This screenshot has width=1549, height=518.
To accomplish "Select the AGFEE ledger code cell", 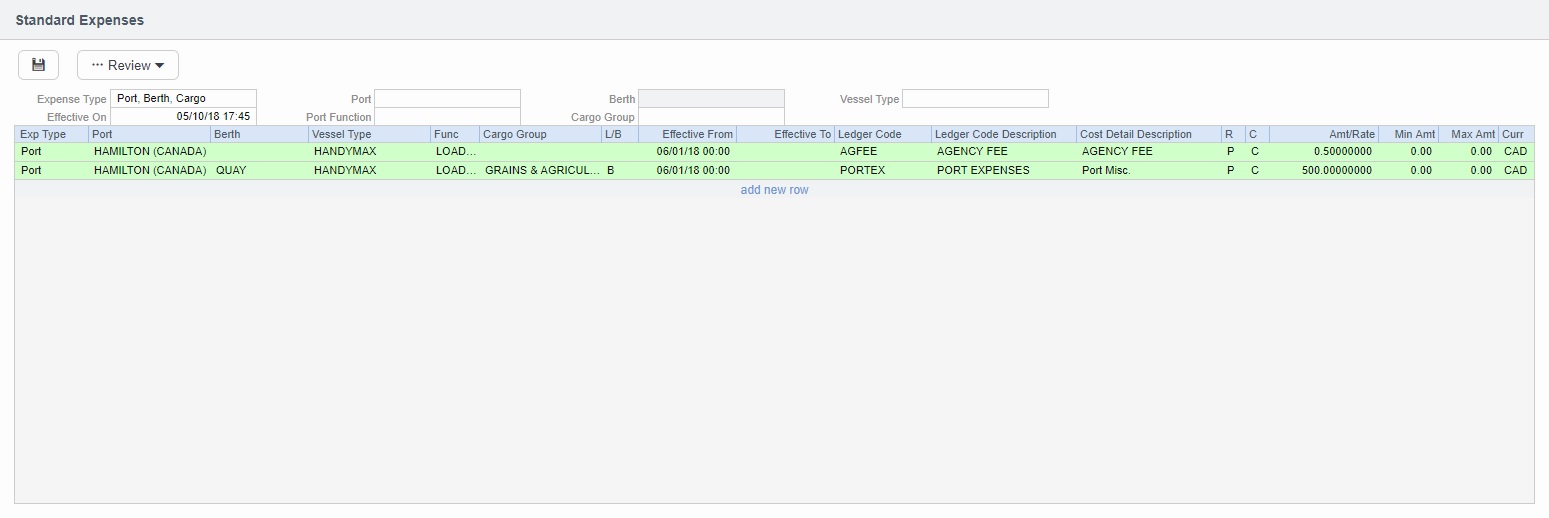I will tap(882, 152).
